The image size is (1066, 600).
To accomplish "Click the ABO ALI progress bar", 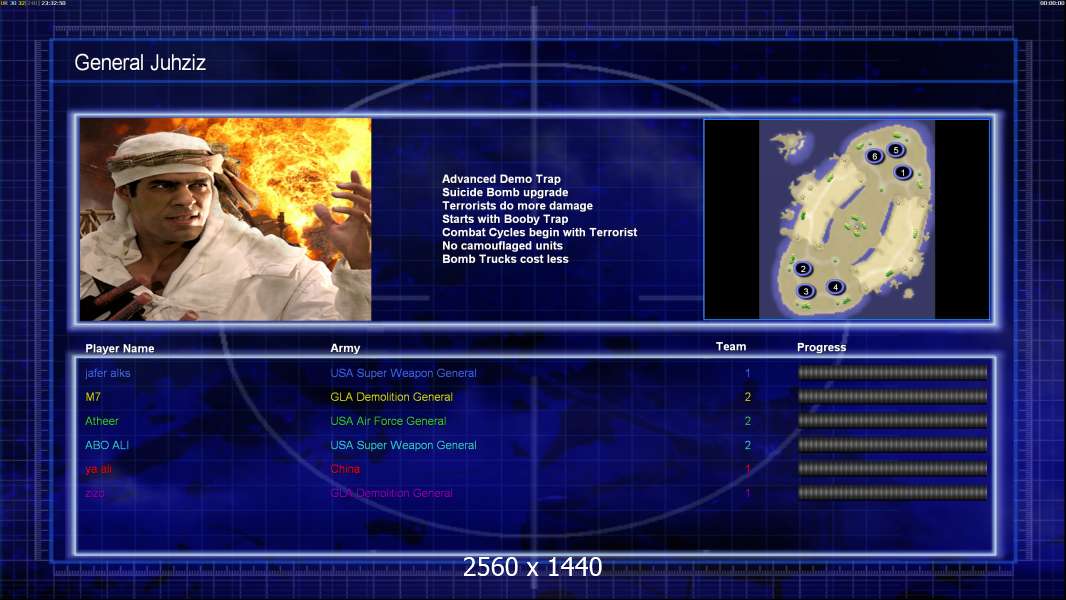I will point(892,445).
